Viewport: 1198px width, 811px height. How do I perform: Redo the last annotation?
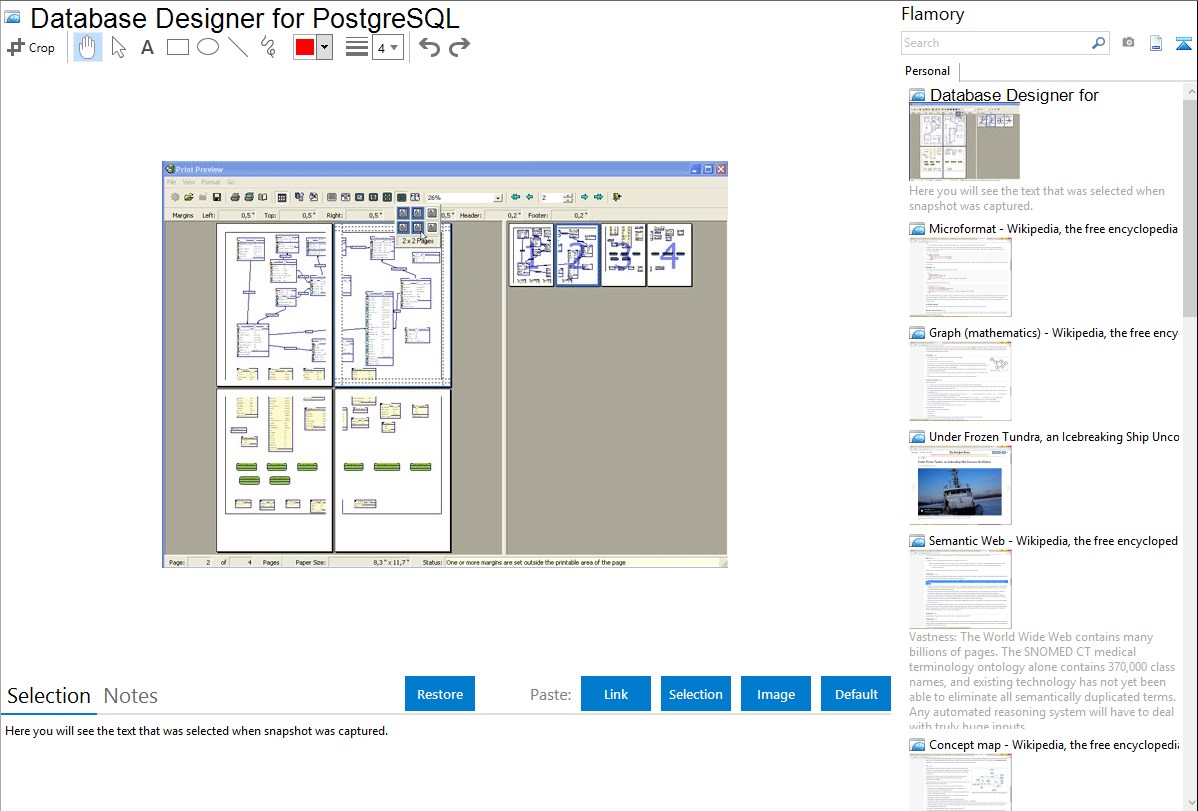[459, 47]
